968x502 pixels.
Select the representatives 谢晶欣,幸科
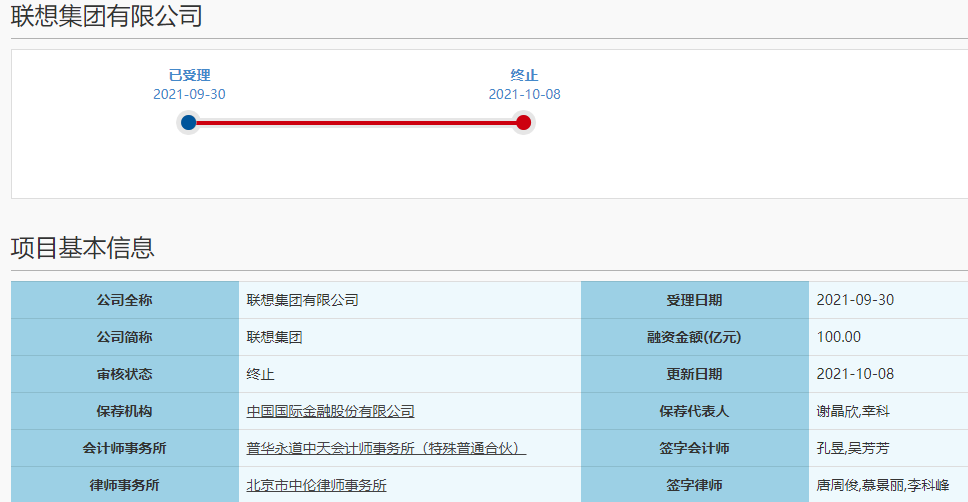click(853, 411)
